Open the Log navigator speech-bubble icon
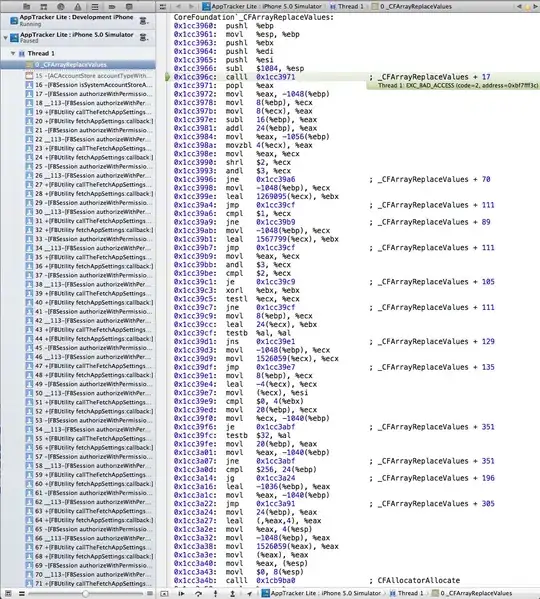The width and height of the screenshot is (540, 599). point(129,6)
